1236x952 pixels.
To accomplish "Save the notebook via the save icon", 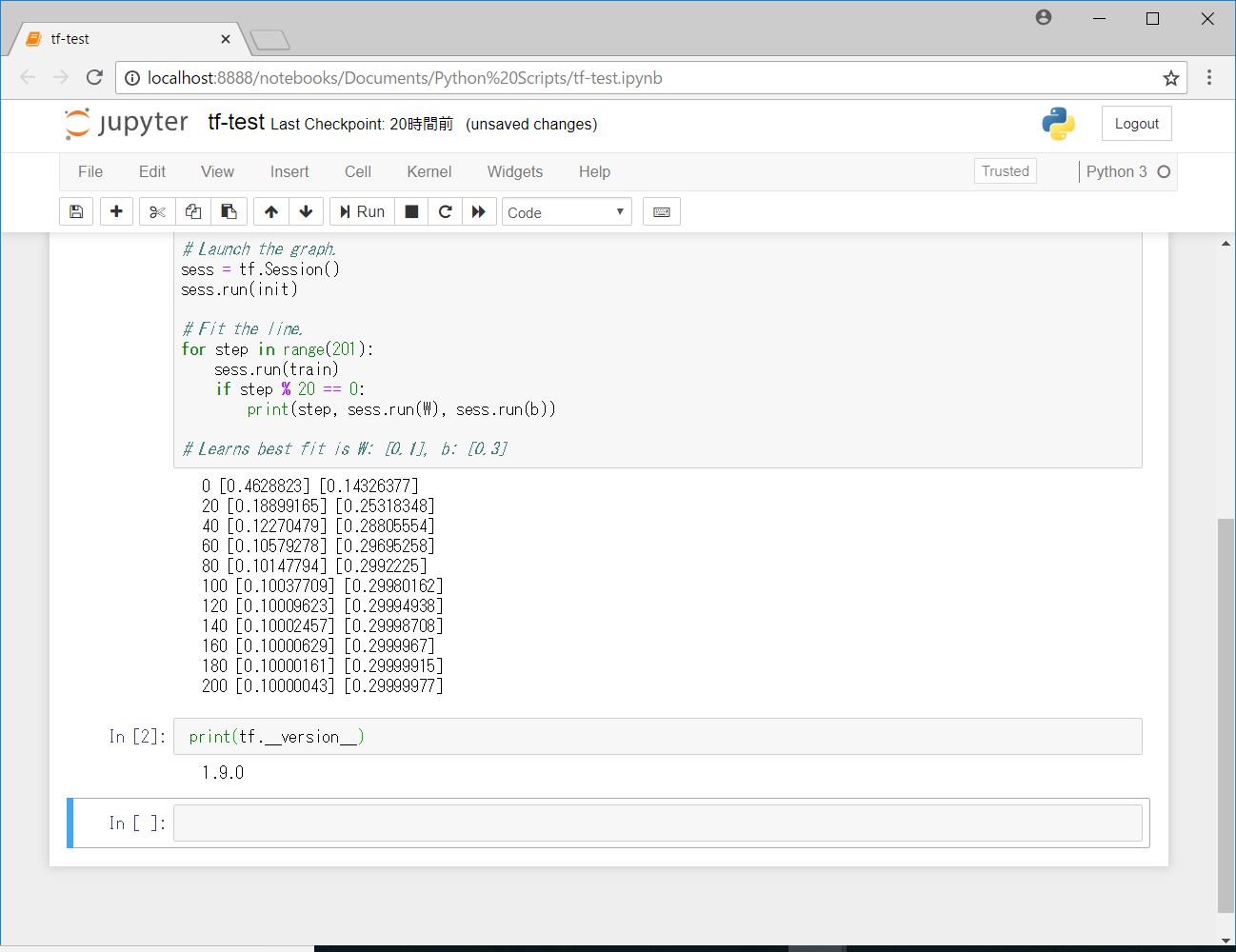I will (76, 211).
